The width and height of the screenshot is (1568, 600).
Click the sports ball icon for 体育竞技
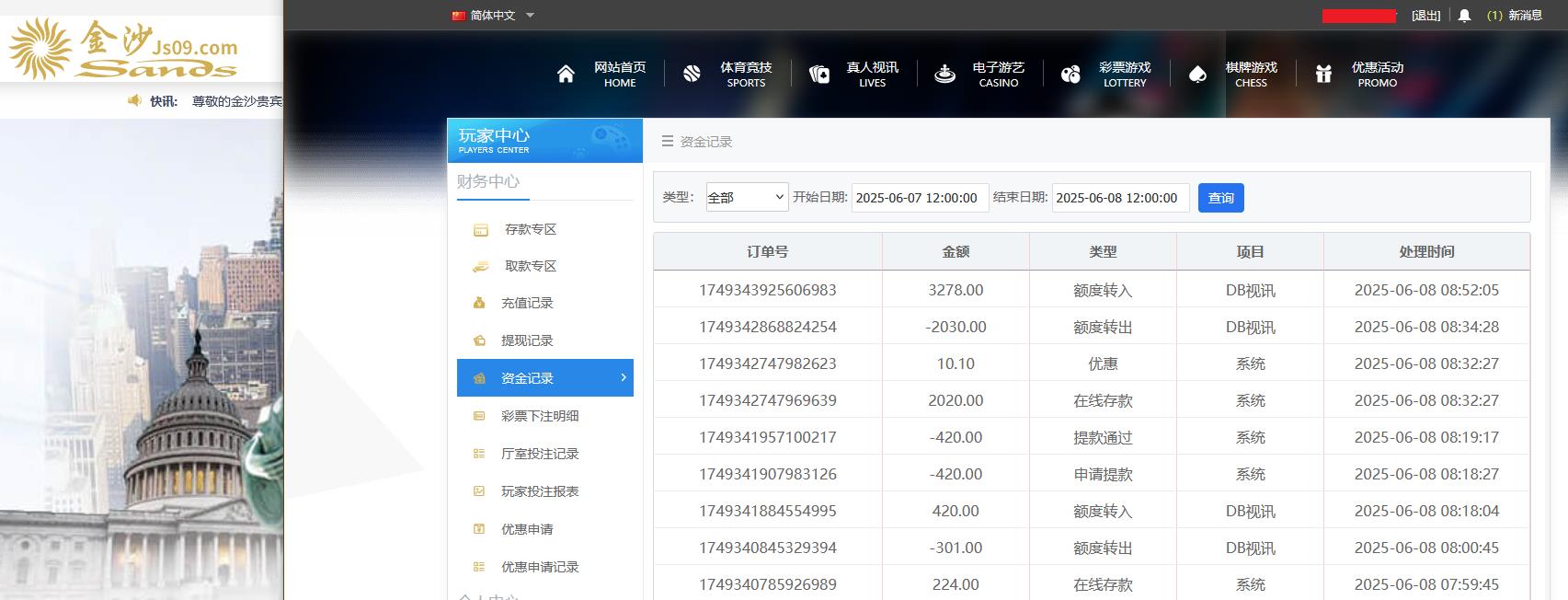[x=692, y=75]
